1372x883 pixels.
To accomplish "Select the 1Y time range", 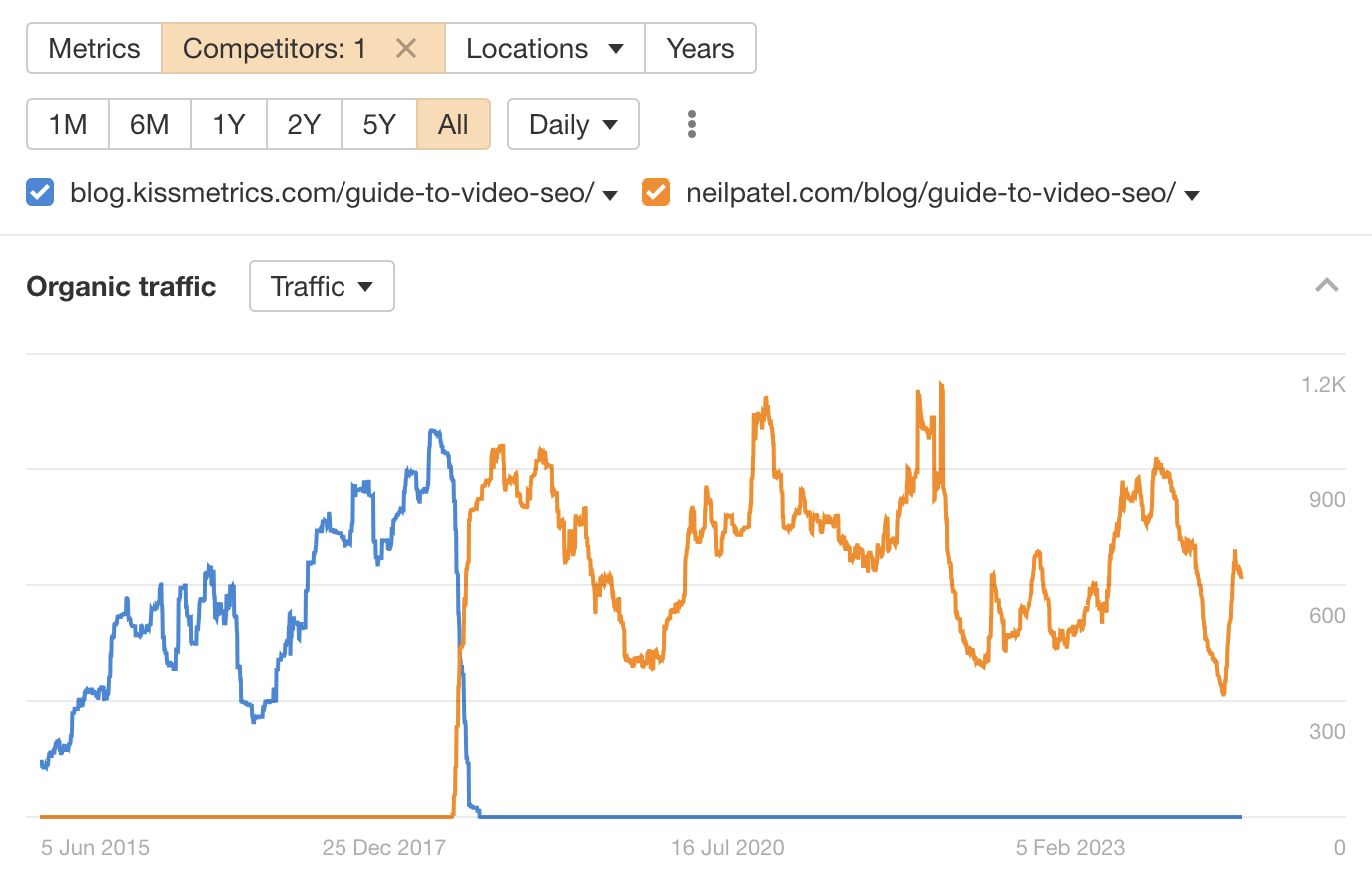I will pos(228,124).
